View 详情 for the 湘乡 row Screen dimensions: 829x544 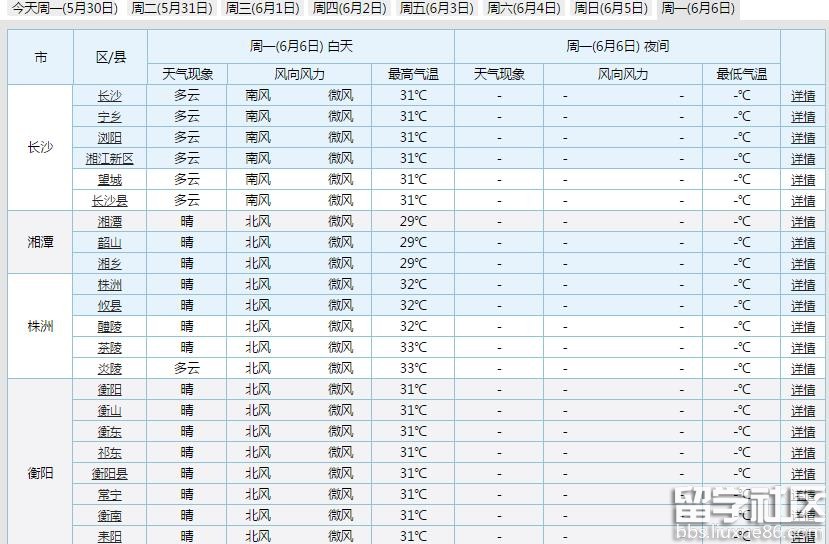803,264
